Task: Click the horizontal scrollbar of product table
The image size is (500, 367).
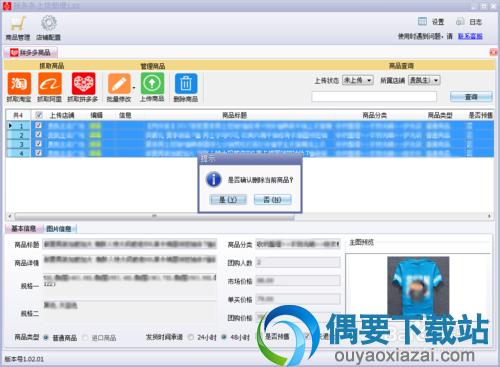Action: [x=154, y=216]
